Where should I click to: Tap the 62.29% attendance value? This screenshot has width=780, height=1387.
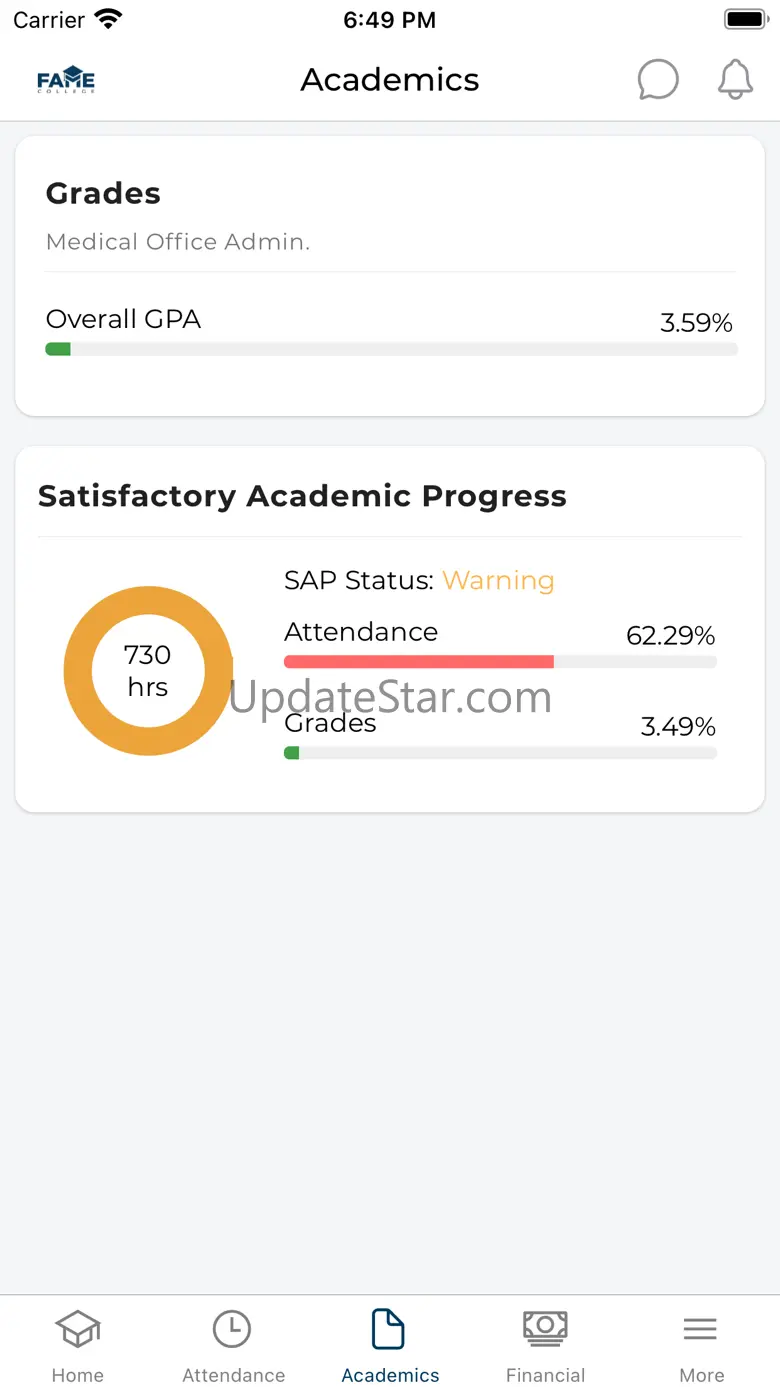670,636
